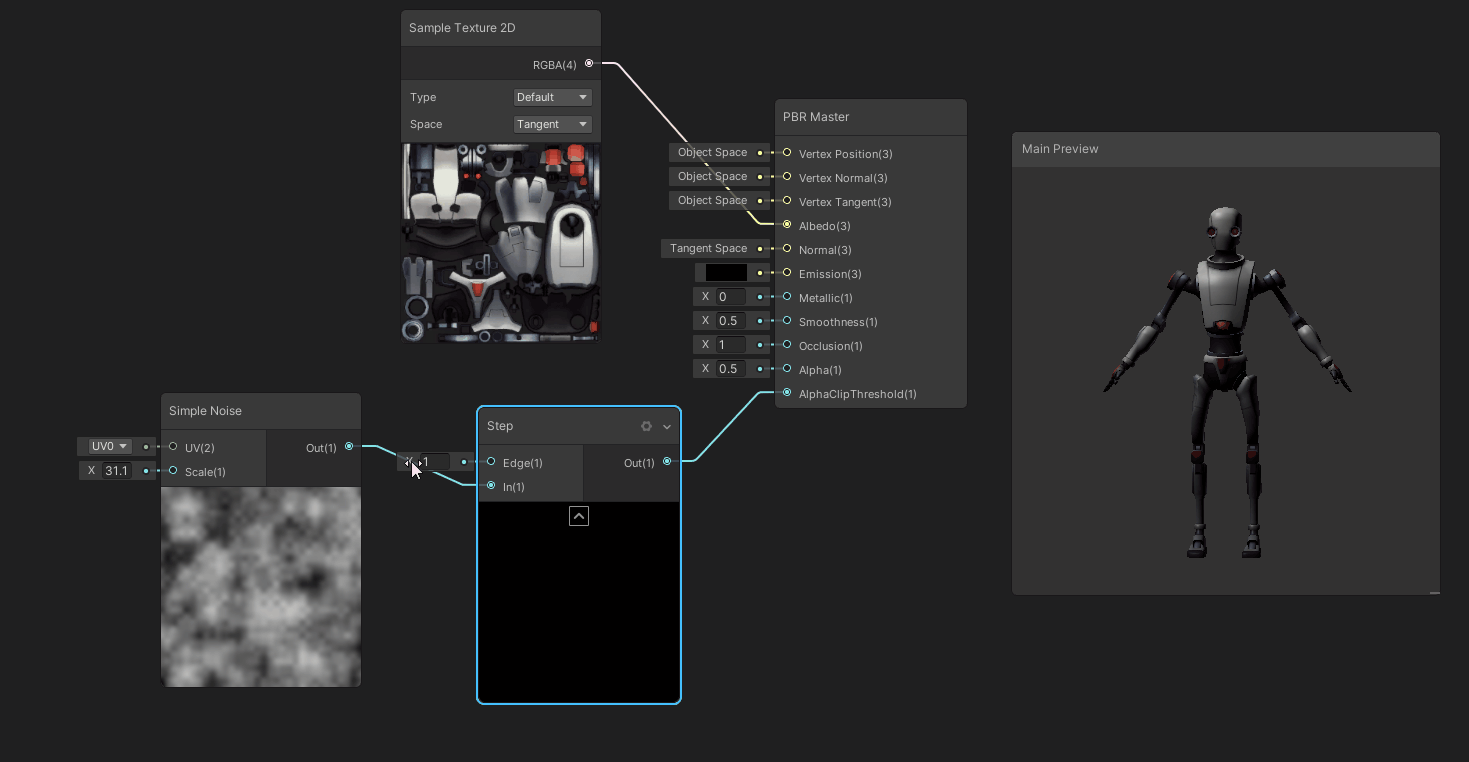Click the Type label in Sample Texture 2D
The image size is (1469, 762).
(423, 97)
